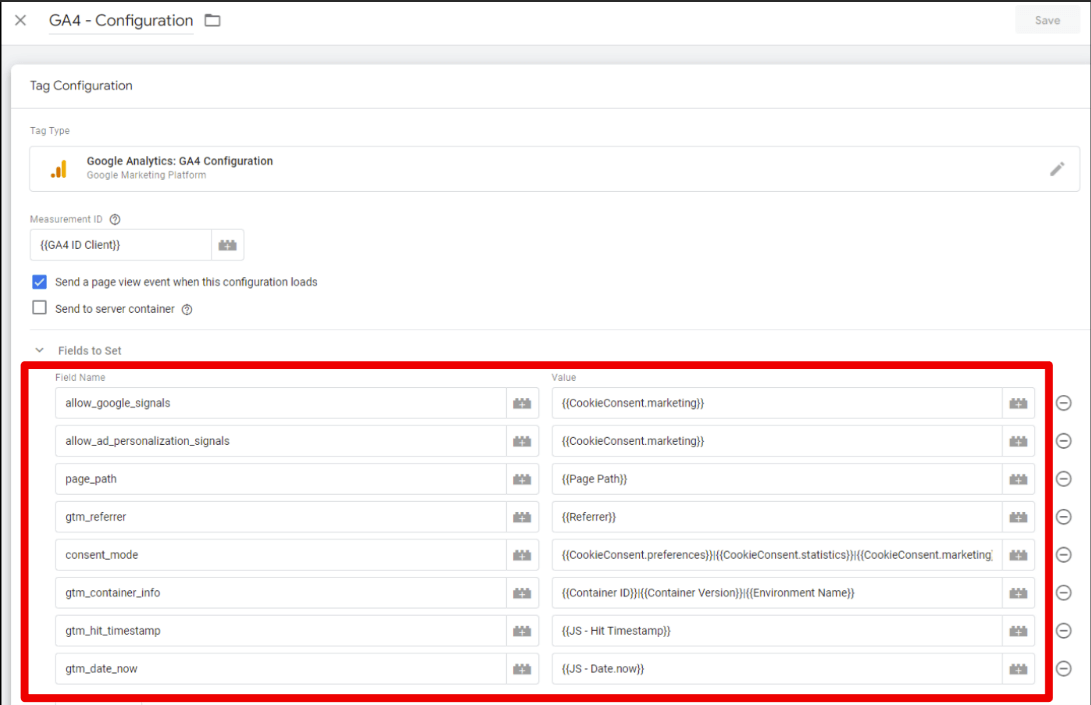This screenshot has width=1091, height=705.
Task: Click the folder icon beside tag name
Action: 212,20
